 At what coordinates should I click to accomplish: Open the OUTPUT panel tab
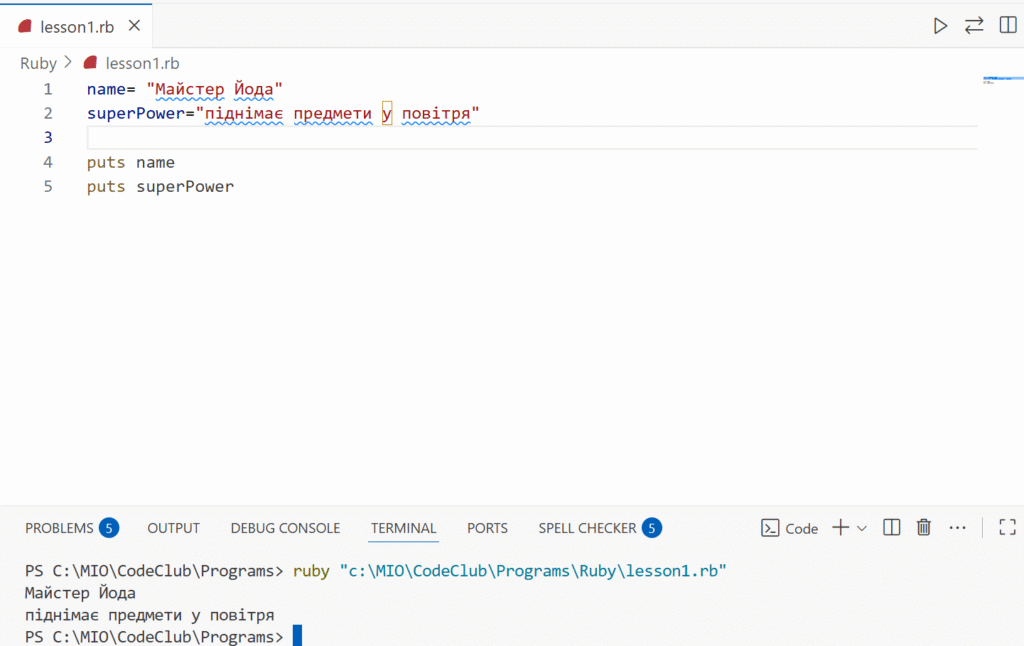[x=173, y=528]
